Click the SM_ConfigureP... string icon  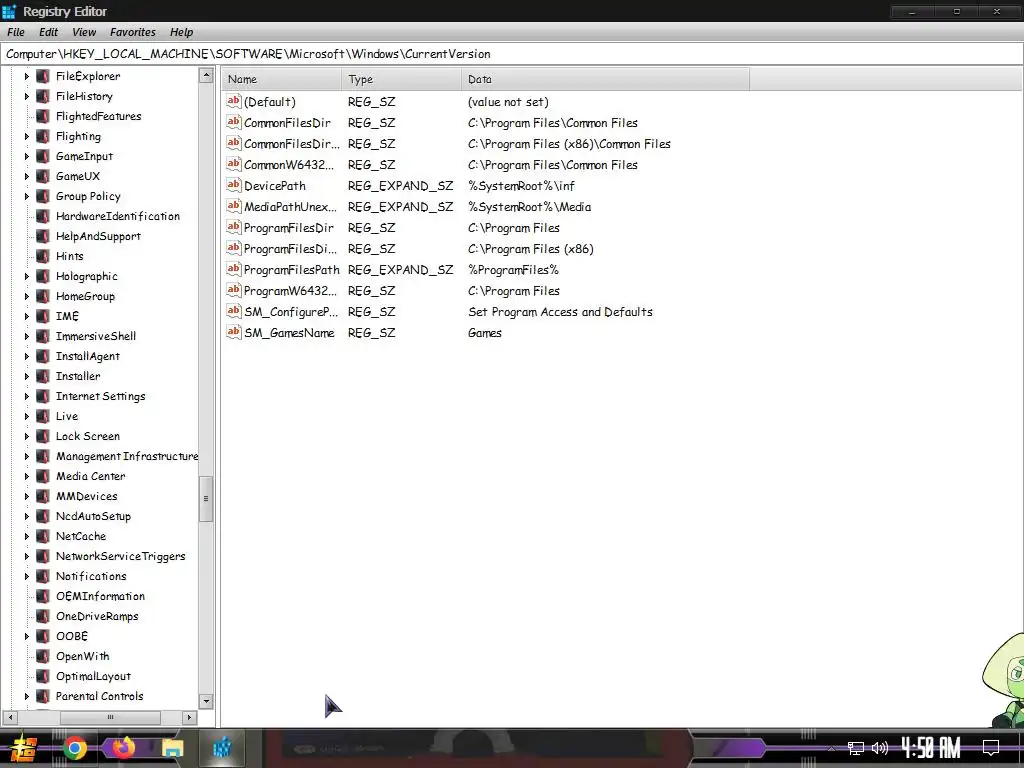234,312
